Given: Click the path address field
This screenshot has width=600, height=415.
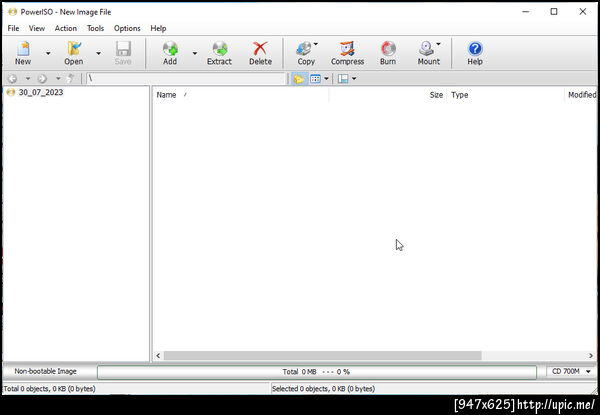Looking at the screenshot, I should [186, 79].
